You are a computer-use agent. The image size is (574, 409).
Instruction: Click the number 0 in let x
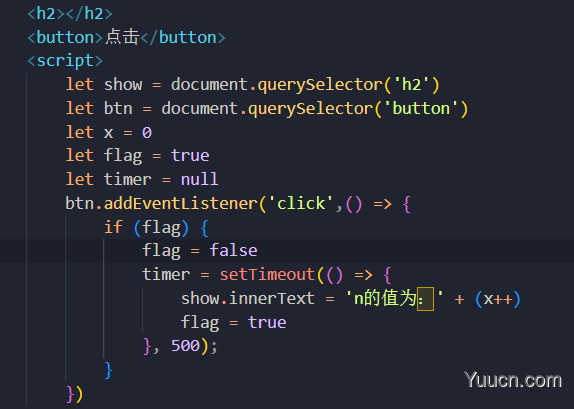[x=147, y=133]
